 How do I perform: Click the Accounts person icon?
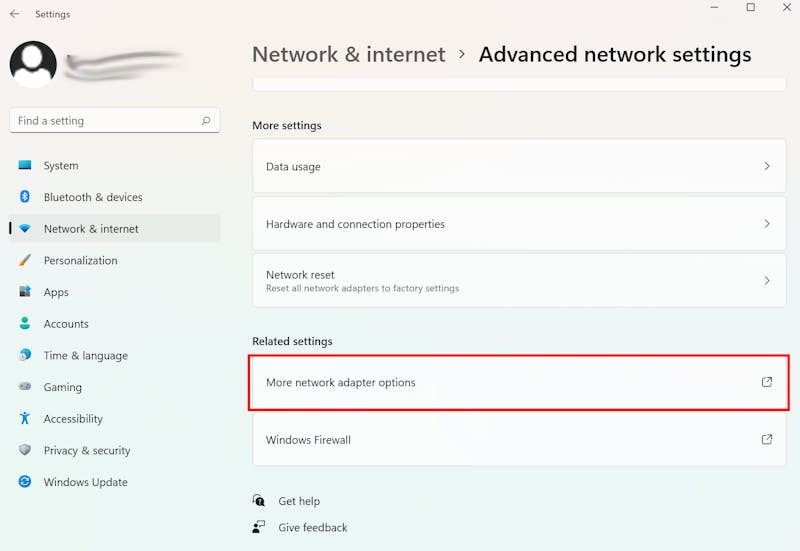point(24,323)
